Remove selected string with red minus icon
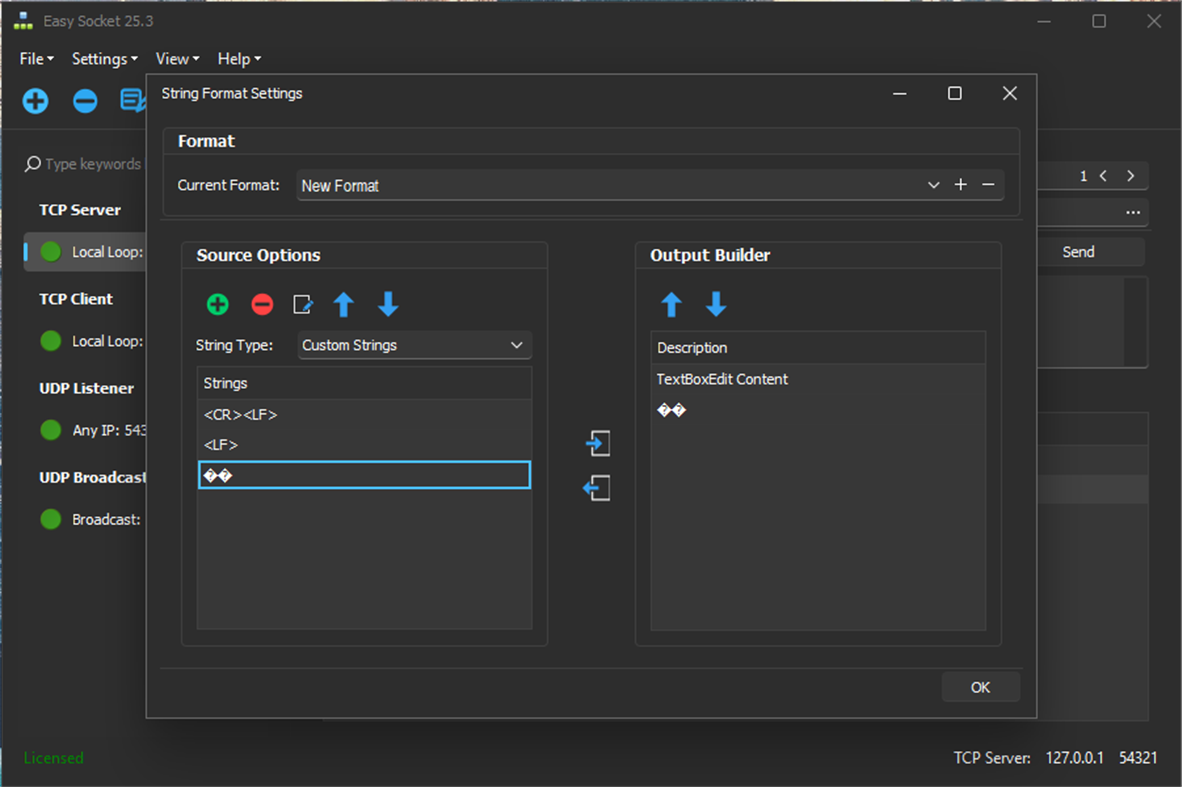The width and height of the screenshot is (1182, 787). (262, 305)
